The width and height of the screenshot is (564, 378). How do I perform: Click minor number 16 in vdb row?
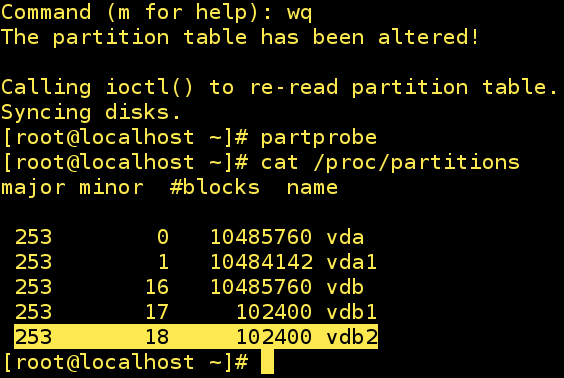point(157,287)
